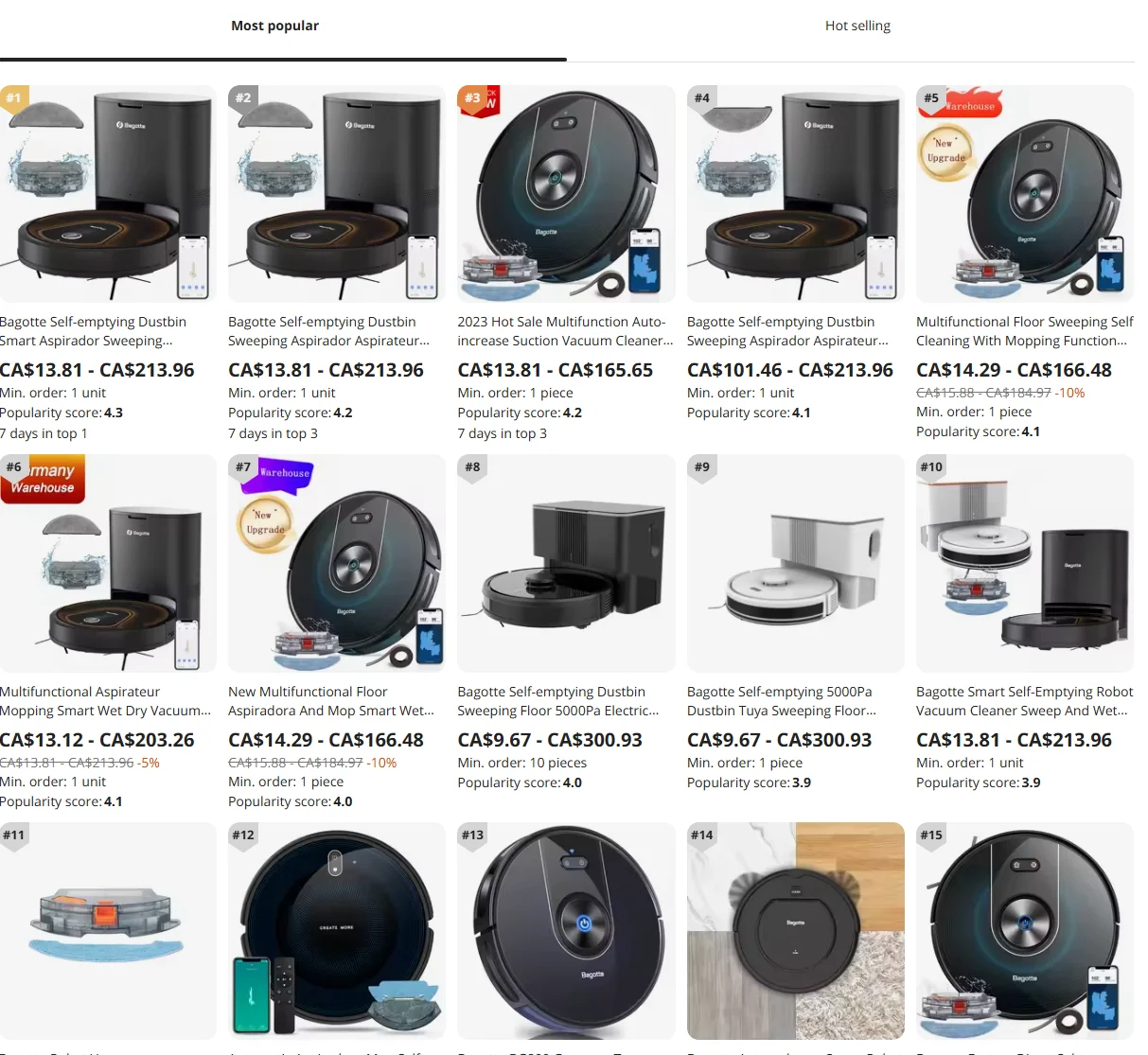
Task: Click the CA$9.67 - CA$300.93 price of product #8
Action: point(550,740)
